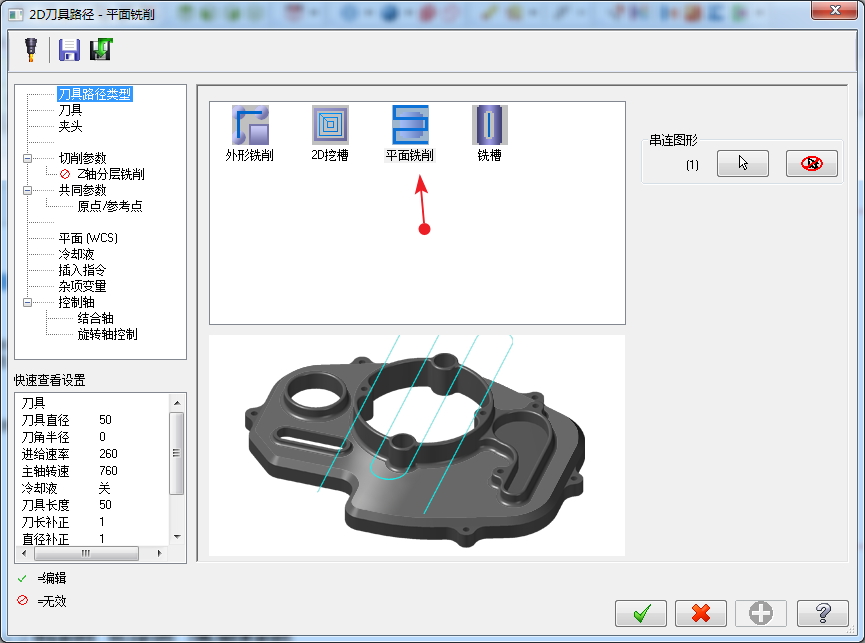Collapse the 控制轴 tree node
The width and height of the screenshot is (865, 643).
(x=27, y=302)
